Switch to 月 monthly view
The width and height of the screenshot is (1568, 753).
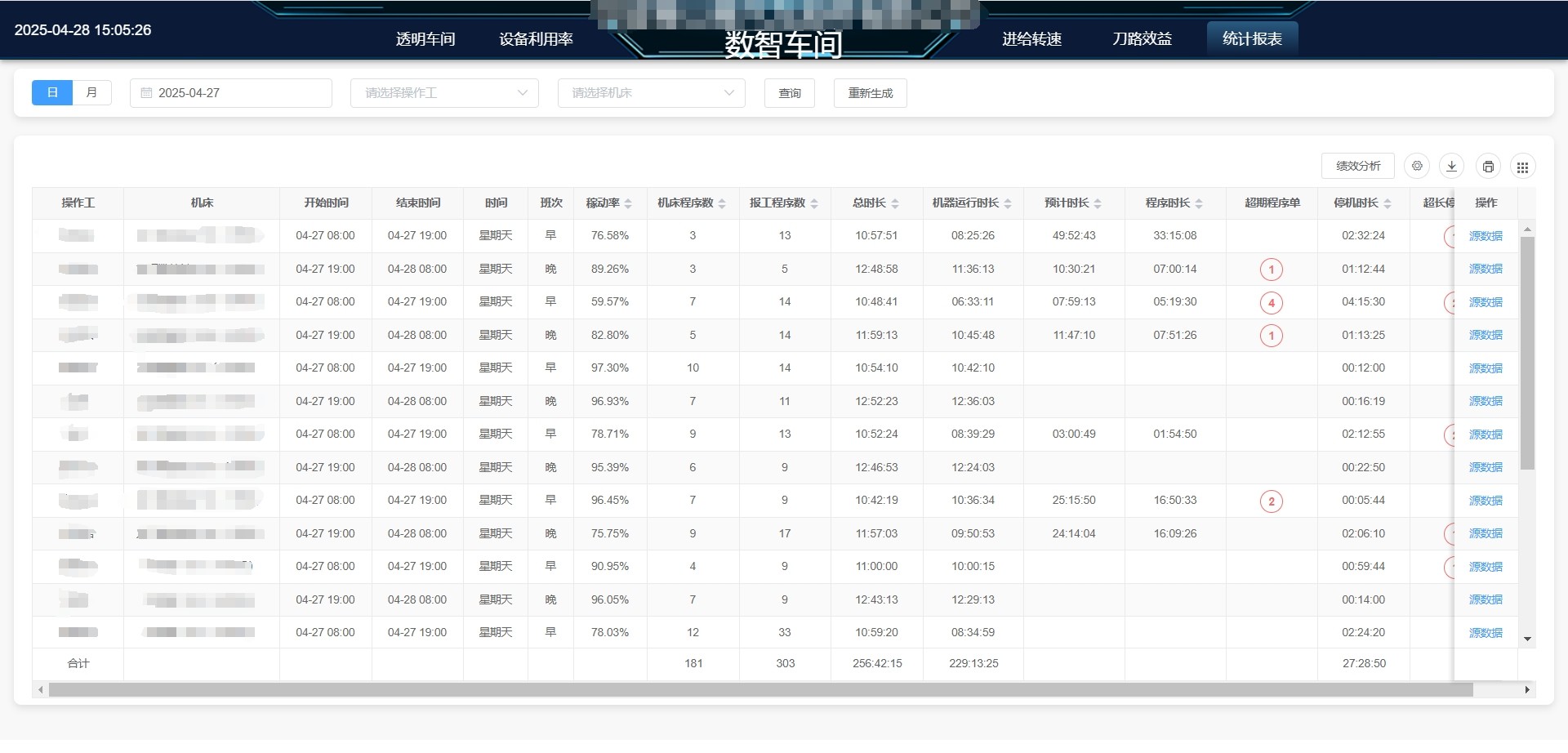(x=91, y=92)
